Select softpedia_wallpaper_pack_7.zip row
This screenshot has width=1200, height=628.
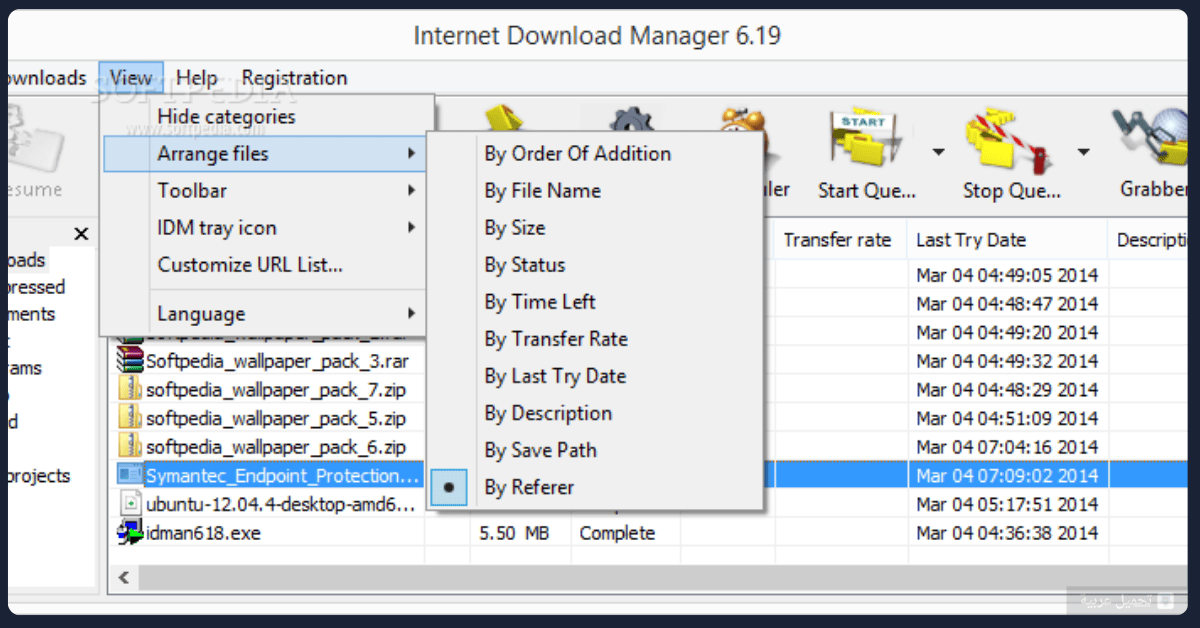(x=276, y=389)
